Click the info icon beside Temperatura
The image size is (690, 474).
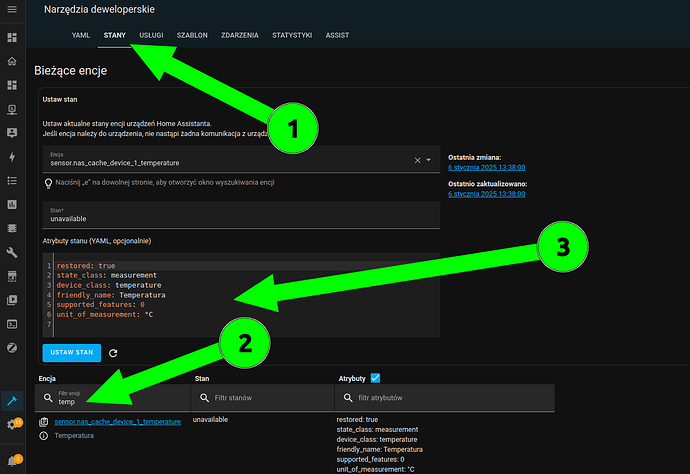(x=44, y=436)
